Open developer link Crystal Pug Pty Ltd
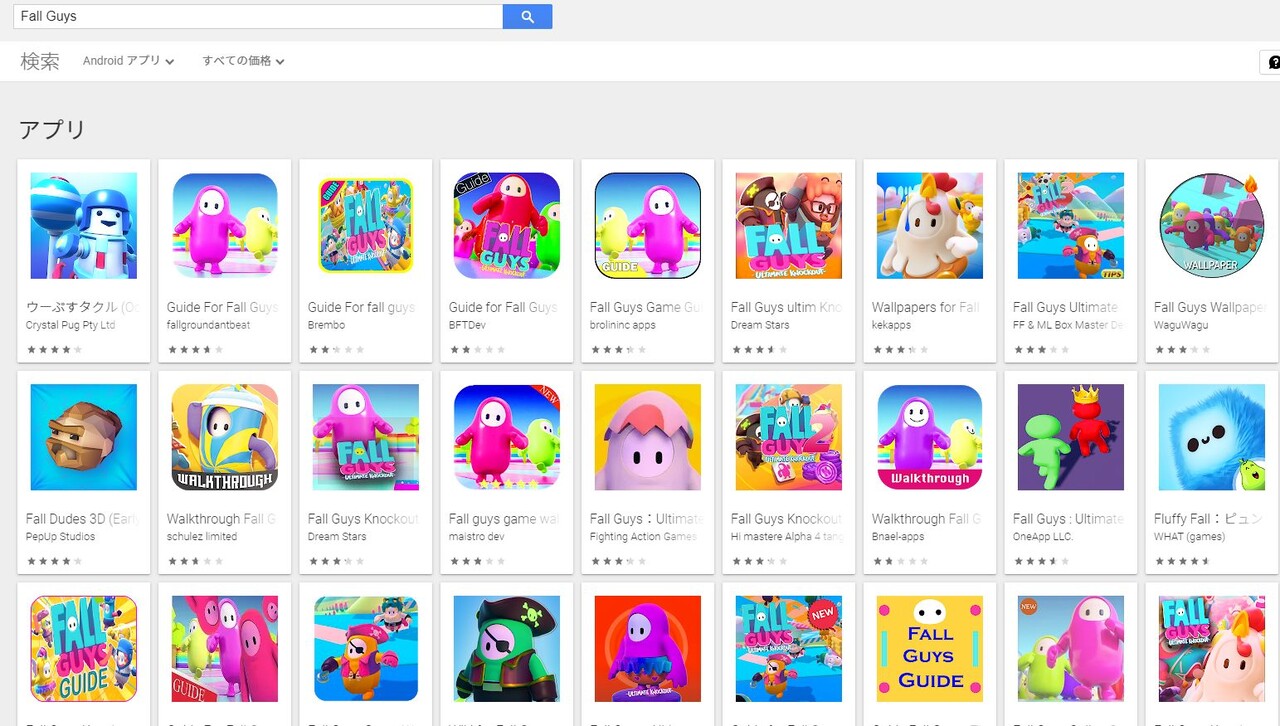This screenshot has width=1280, height=726. (70, 325)
